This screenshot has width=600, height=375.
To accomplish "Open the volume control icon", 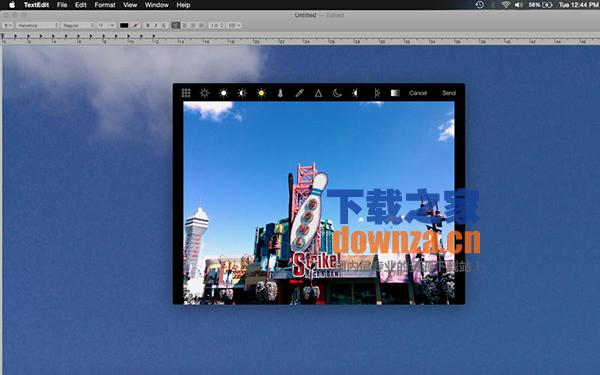I will (x=518, y=5).
